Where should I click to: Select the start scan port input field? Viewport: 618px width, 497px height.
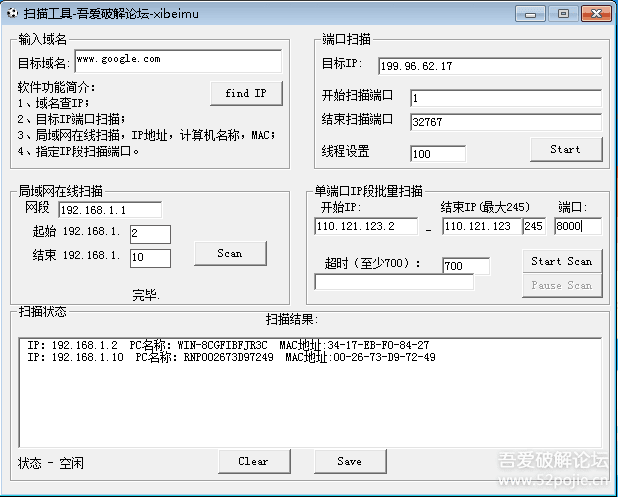[x=504, y=98]
